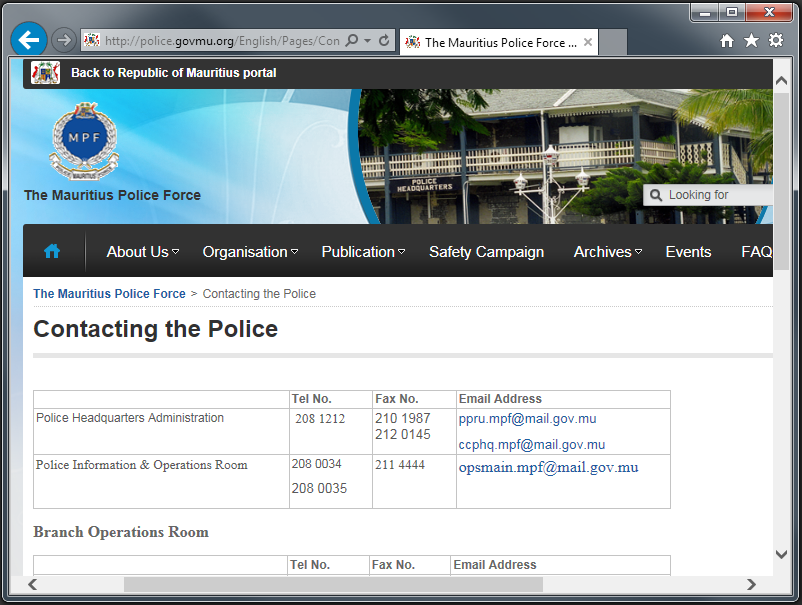Open Favorites star icon
802x605 pixels.
coord(751,40)
